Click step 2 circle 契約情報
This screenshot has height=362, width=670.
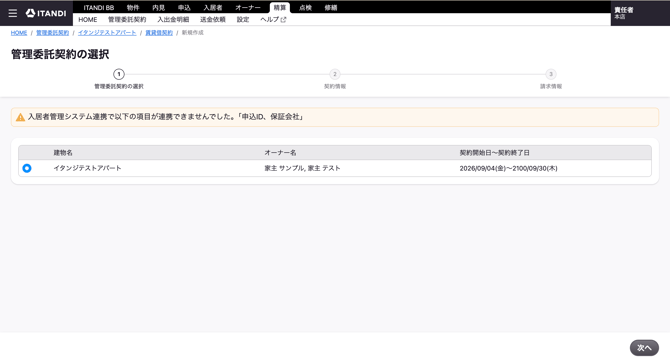pyautogui.click(x=335, y=74)
